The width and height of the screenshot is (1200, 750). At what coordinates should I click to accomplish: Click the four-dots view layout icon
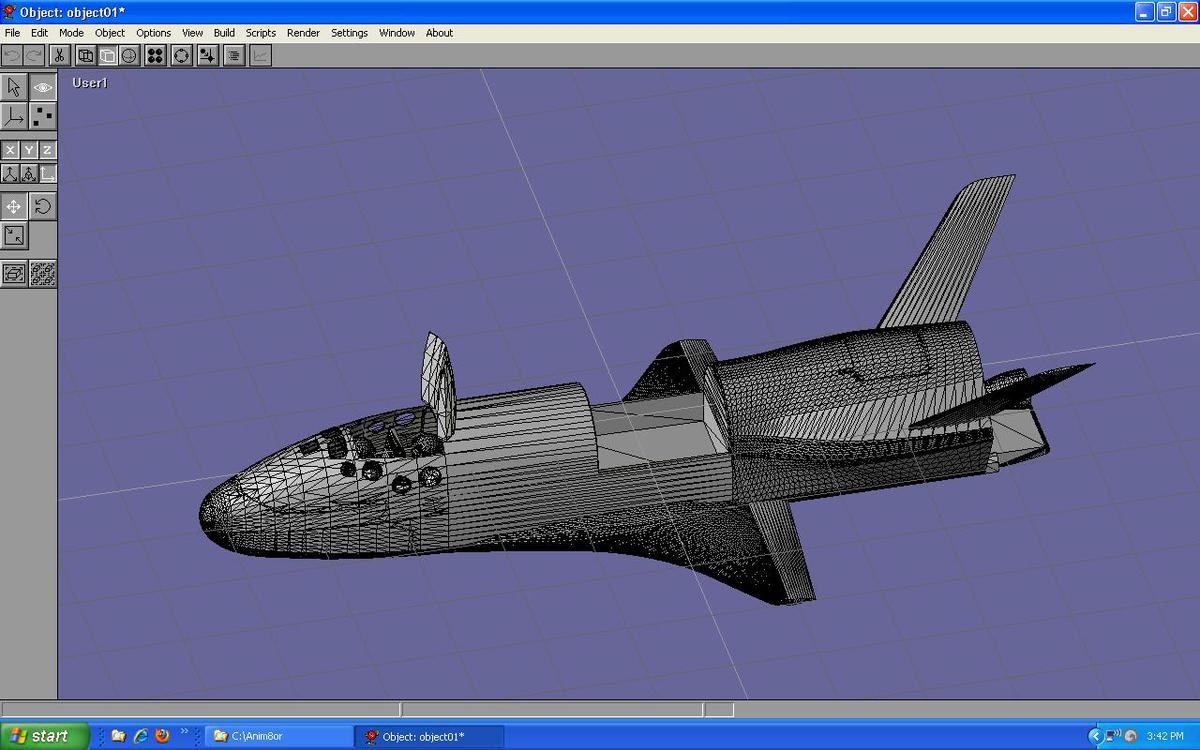[155, 56]
